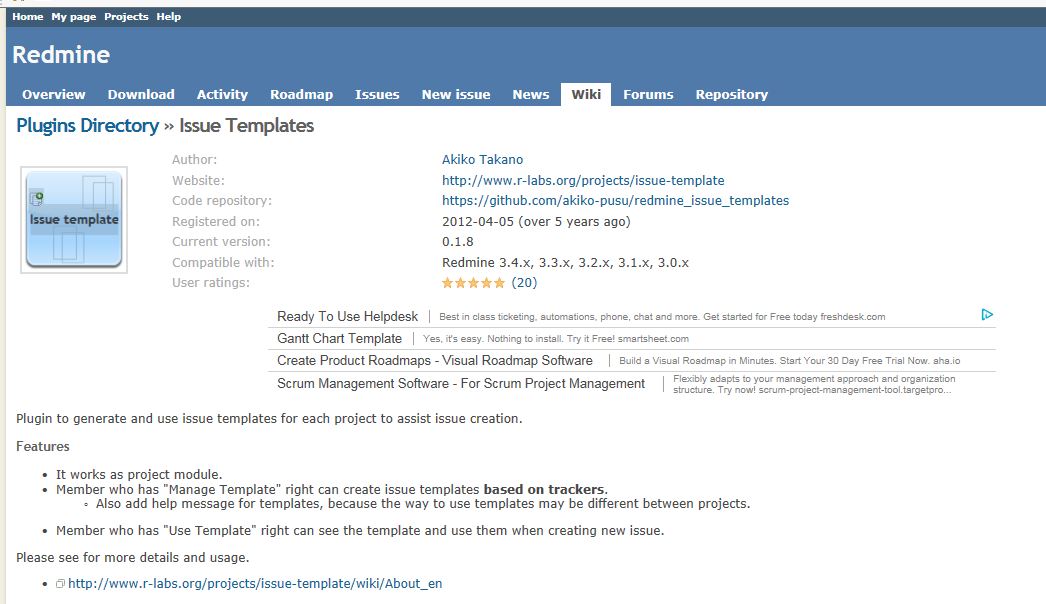Image resolution: width=1046 pixels, height=604 pixels.
Task: Open the Forums tab
Action: click(648, 94)
